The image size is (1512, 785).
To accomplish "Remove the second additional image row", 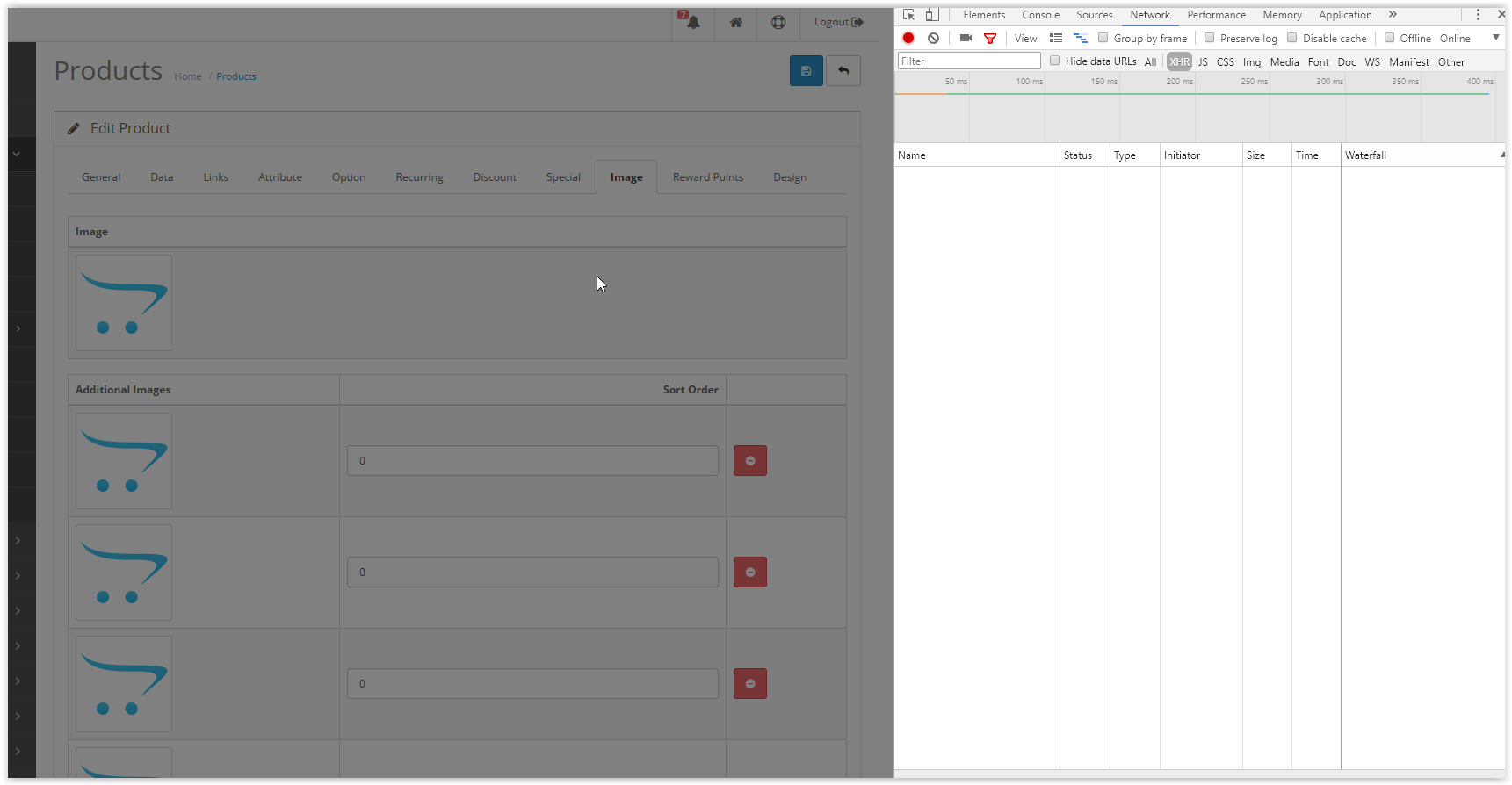I will pos(750,573).
